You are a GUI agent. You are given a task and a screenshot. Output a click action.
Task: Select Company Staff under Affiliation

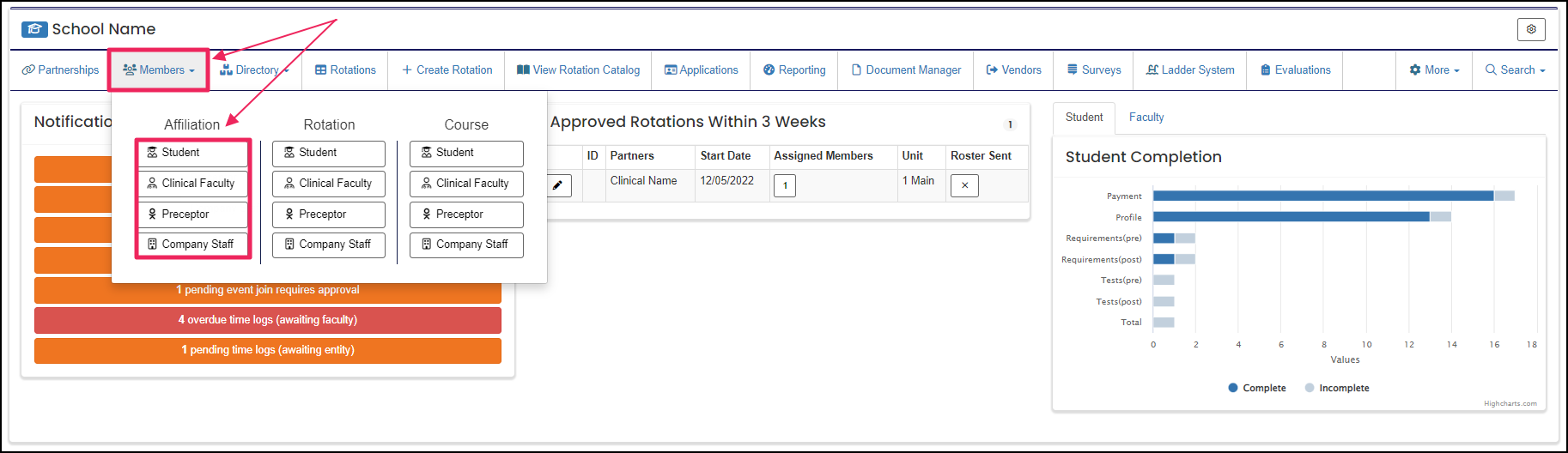click(192, 245)
